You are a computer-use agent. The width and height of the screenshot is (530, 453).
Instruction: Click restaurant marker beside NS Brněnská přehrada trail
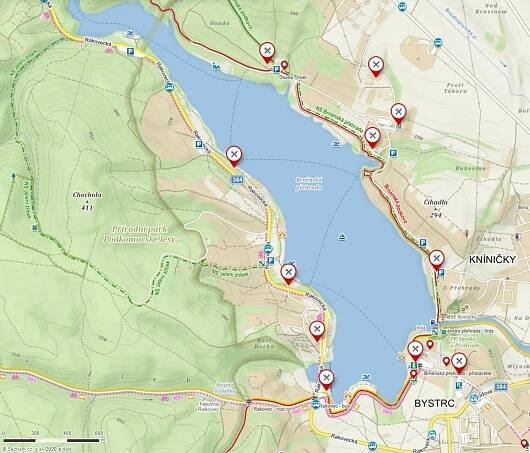[x=372, y=137]
